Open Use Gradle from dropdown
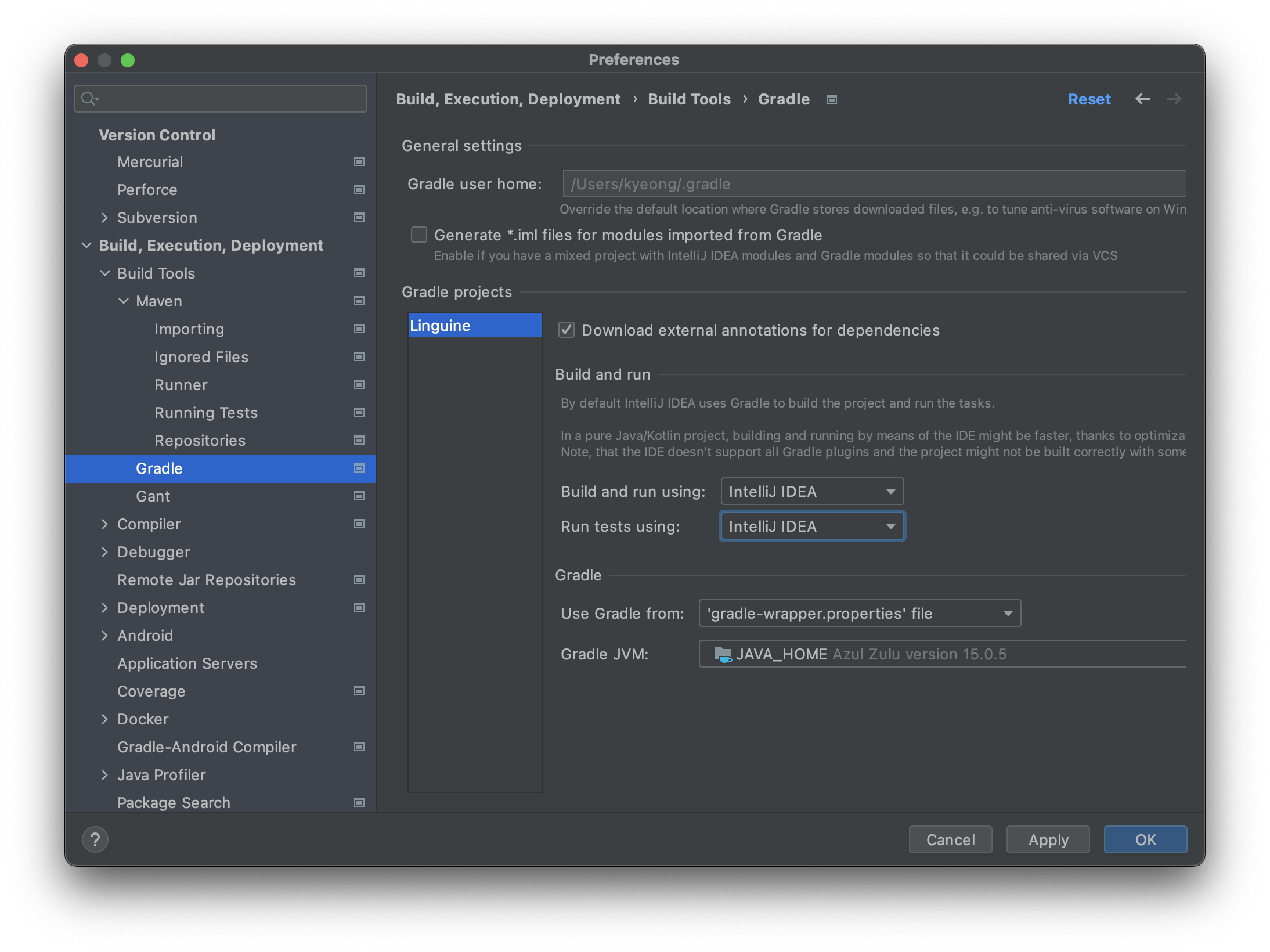 tap(860, 614)
